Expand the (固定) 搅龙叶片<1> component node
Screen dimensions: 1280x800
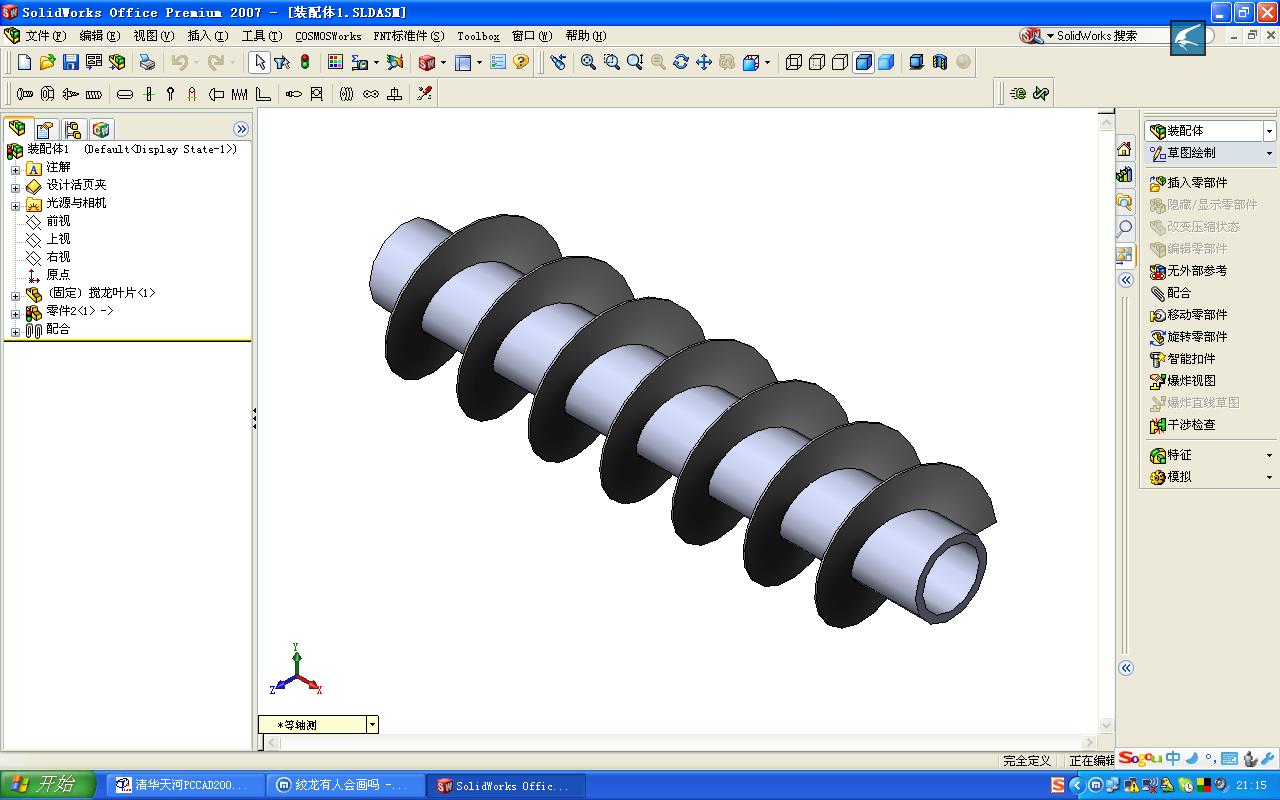pyautogui.click(x=15, y=295)
